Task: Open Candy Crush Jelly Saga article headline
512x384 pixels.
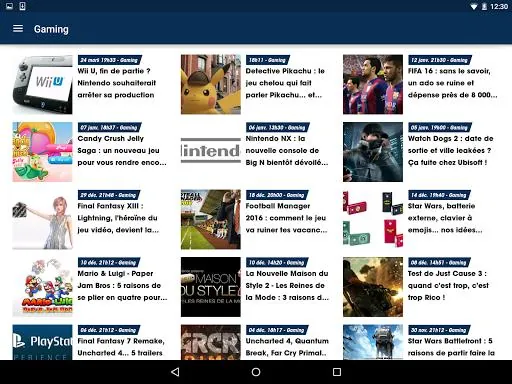Action: [122, 151]
